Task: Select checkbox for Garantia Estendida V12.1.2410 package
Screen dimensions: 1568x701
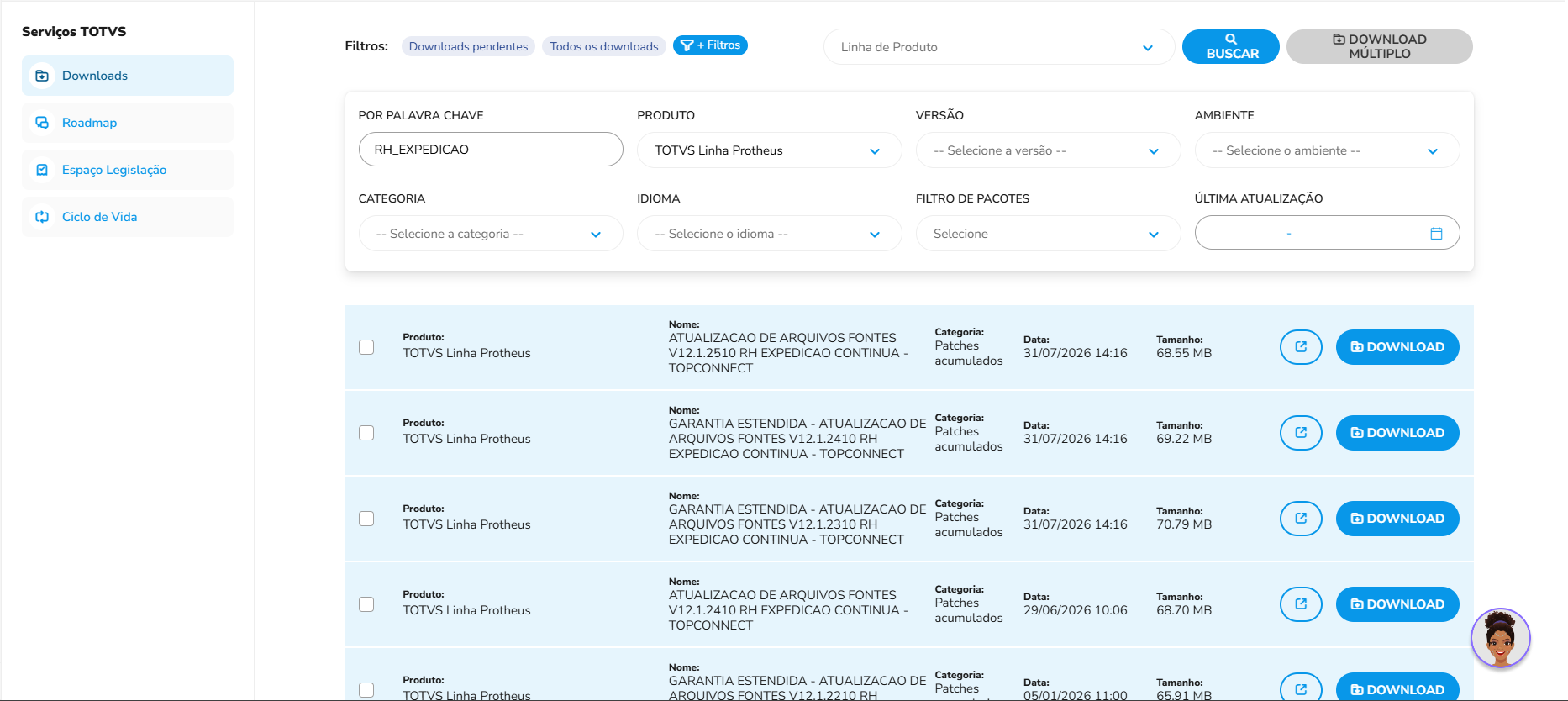Action: [x=366, y=433]
